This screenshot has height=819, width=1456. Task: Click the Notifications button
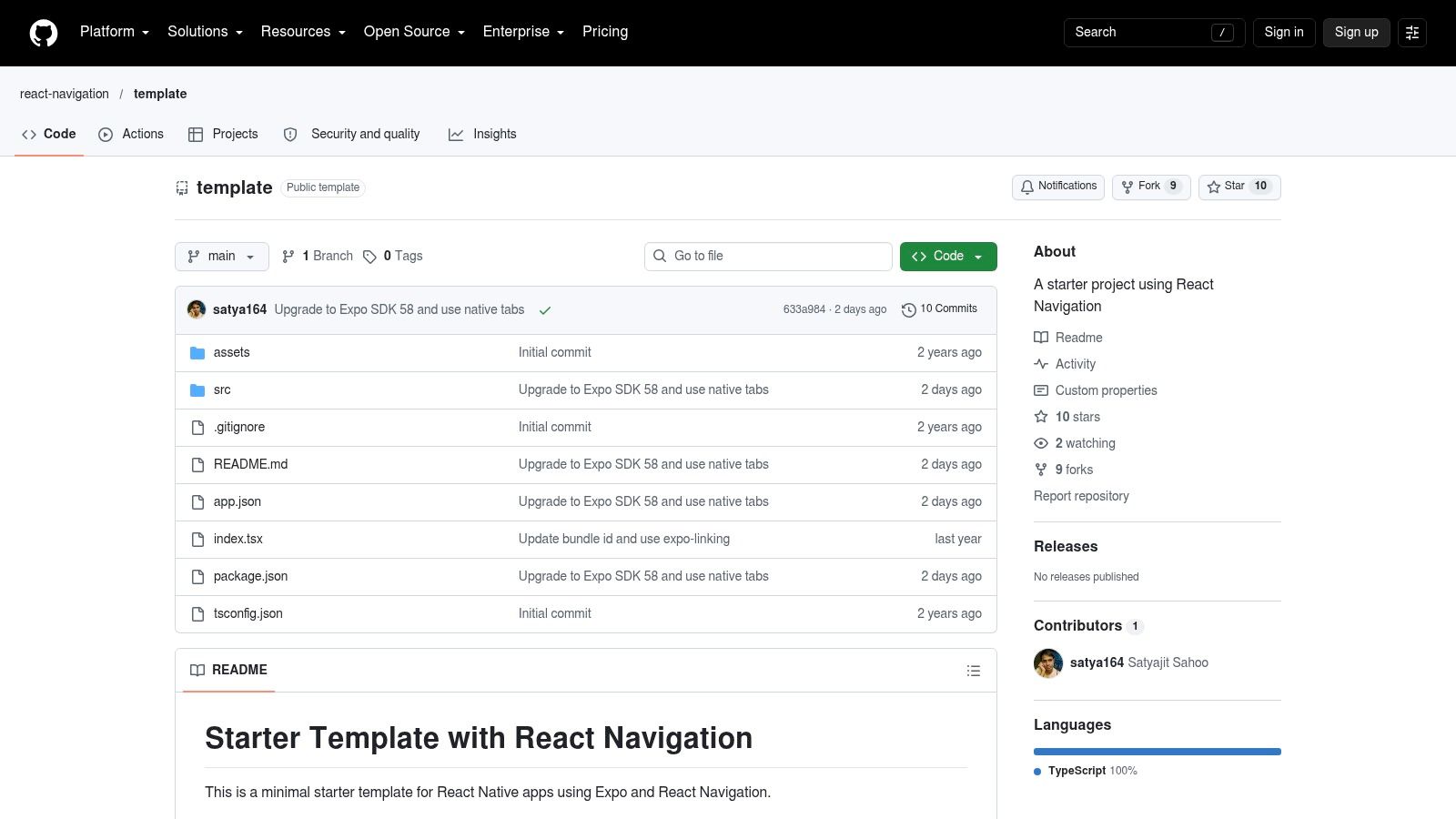click(1058, 187)
